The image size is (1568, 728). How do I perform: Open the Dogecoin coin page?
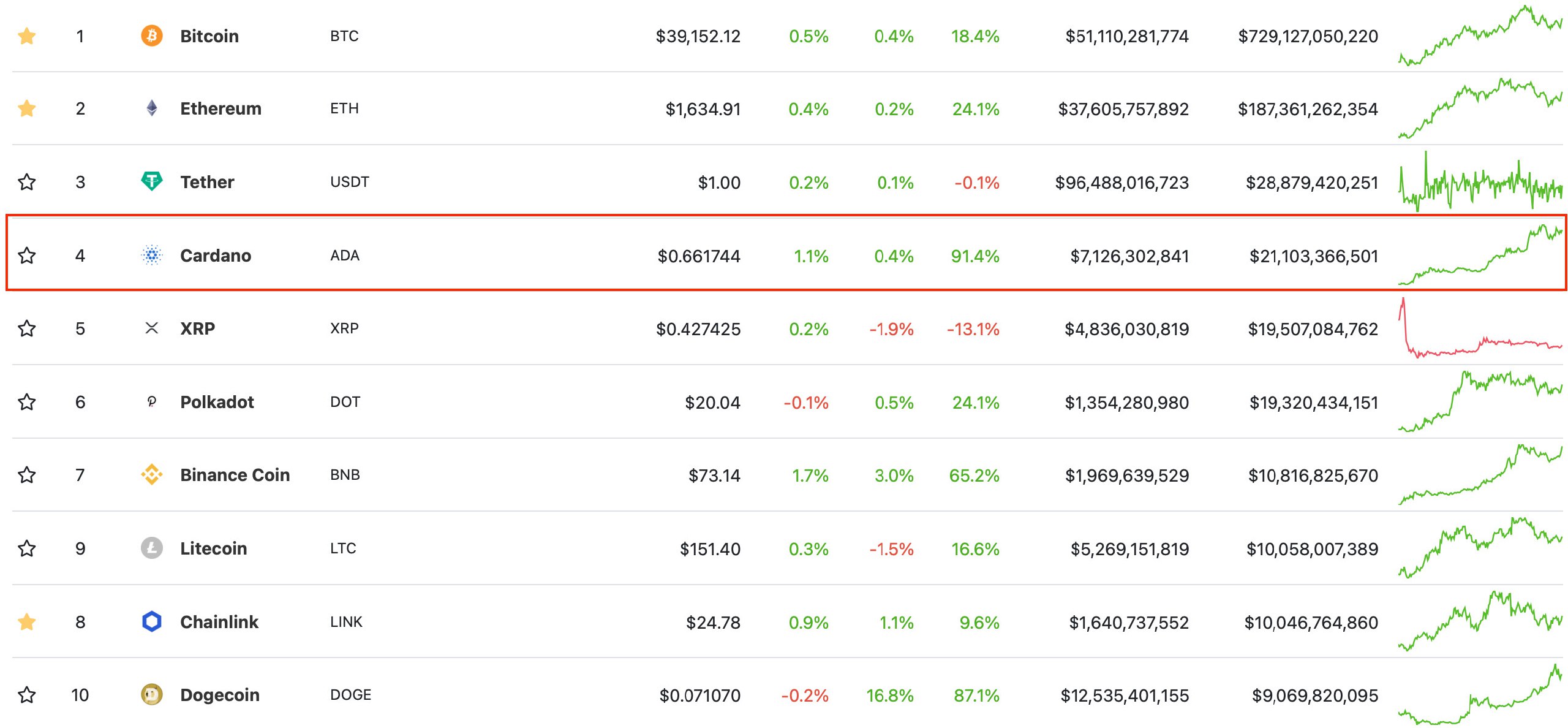(x=220, y=695)
